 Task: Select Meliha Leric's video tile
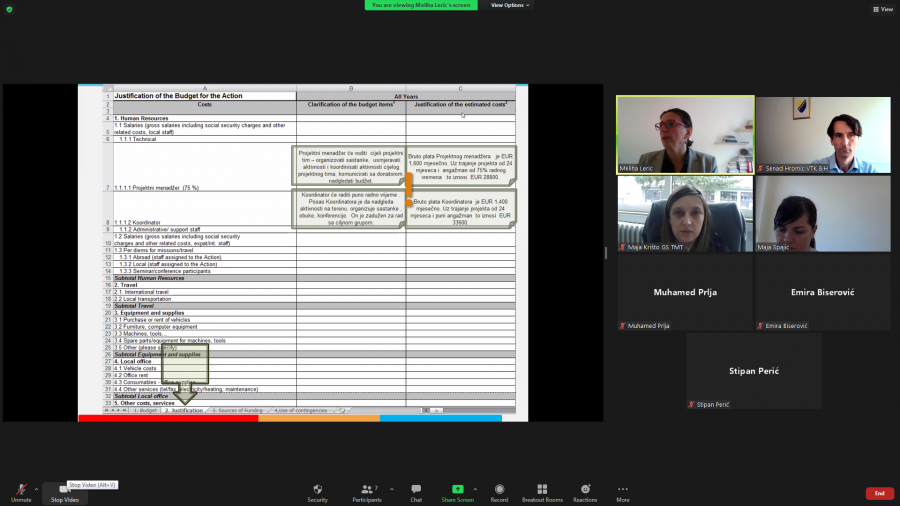[685, 135]
